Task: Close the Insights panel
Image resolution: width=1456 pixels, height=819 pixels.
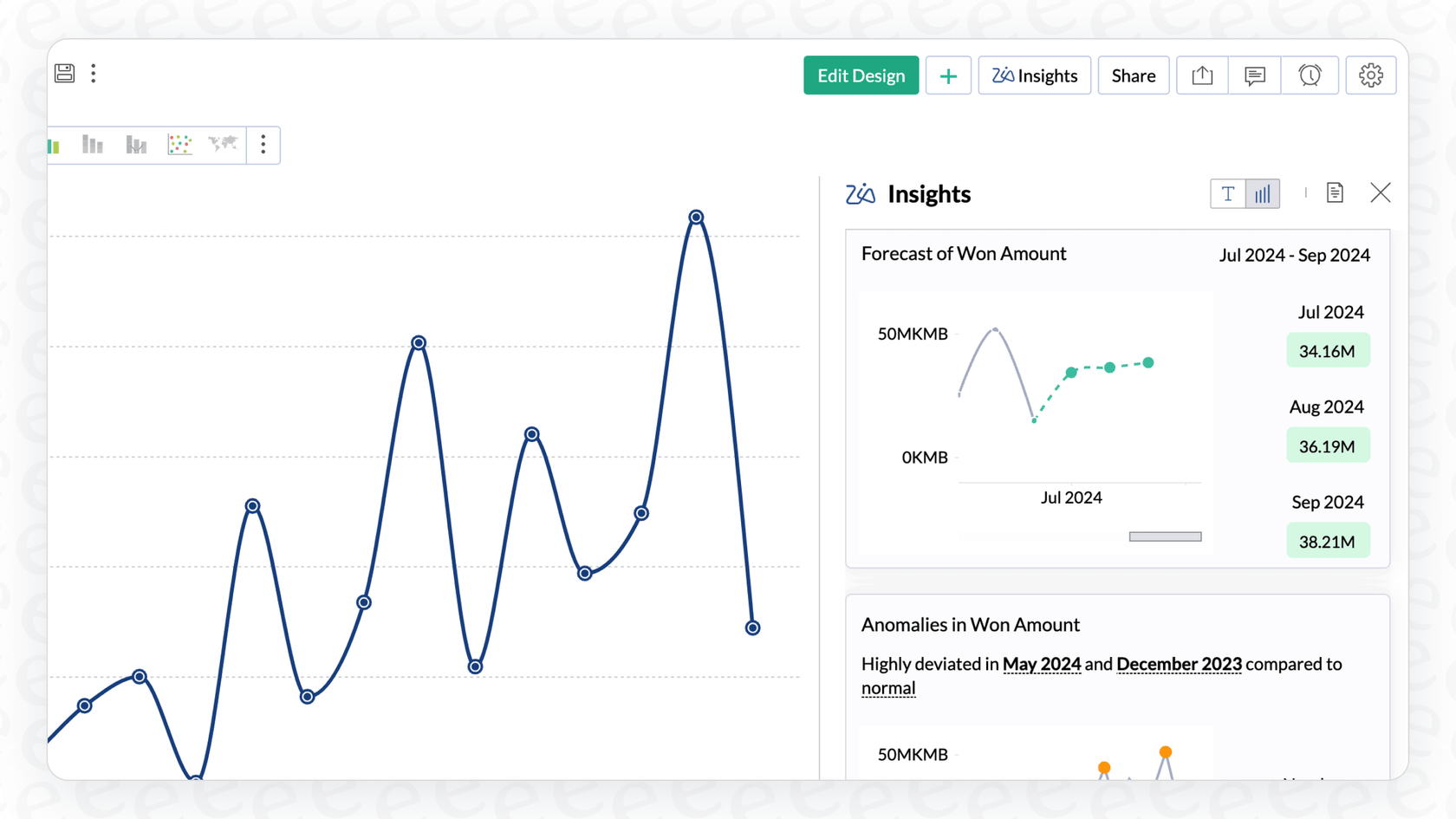Action: 1381,192
